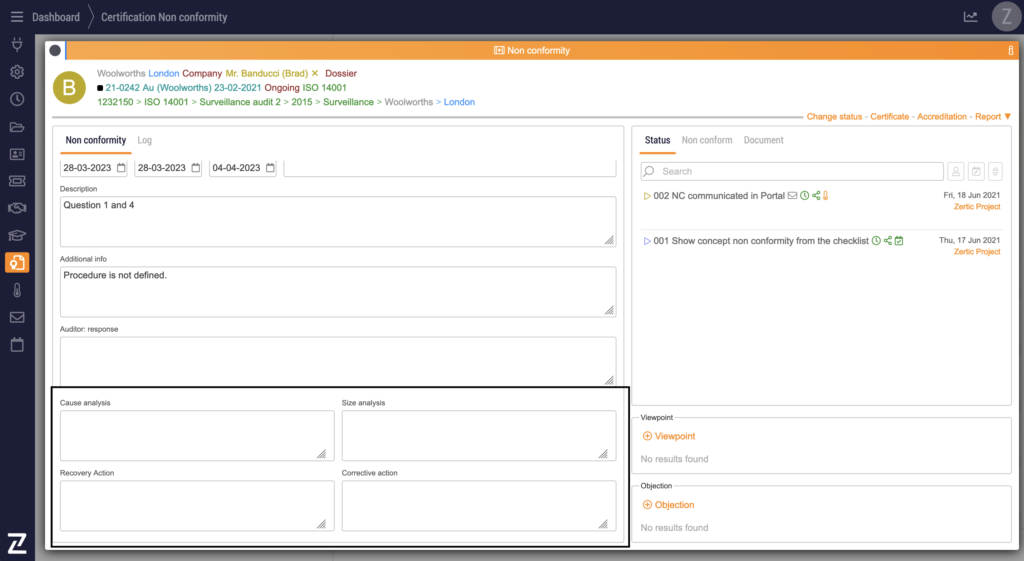Image resolution: width=1024 pixels, height=561 pixels.
Task: Click the sort order icon beside Search
Action: click(995, 171)
